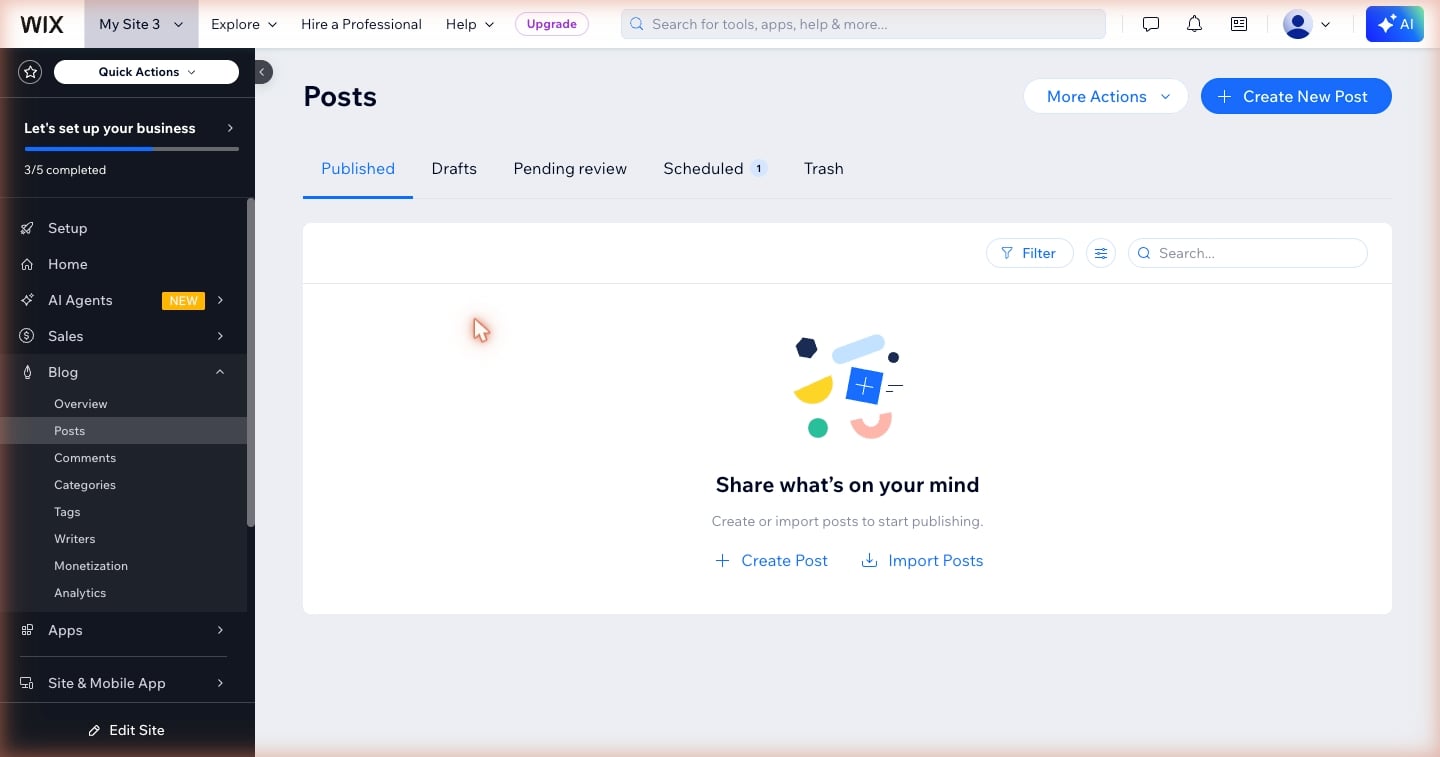This screenshot has height=757, width=1440.
Task: Expand the Site & Mobile App chevron
Action: point(220,683)
